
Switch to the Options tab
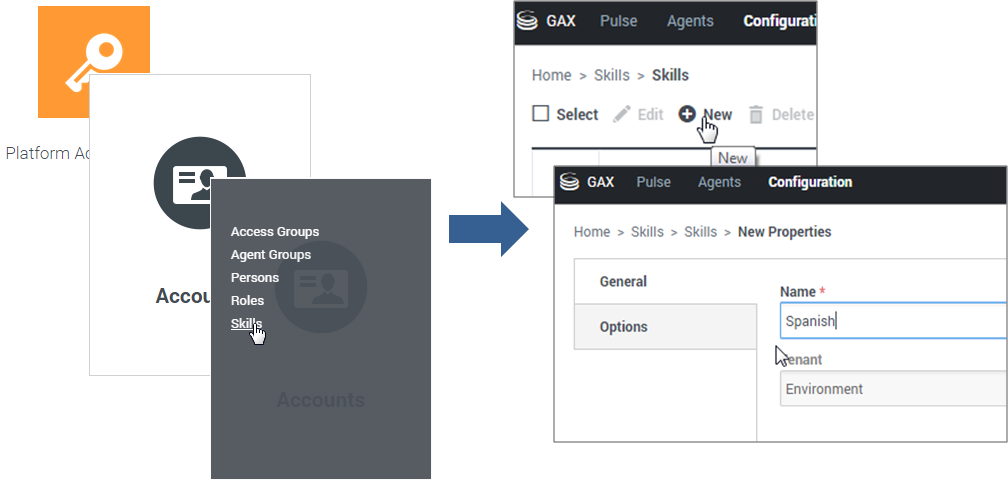pos(624,327)
